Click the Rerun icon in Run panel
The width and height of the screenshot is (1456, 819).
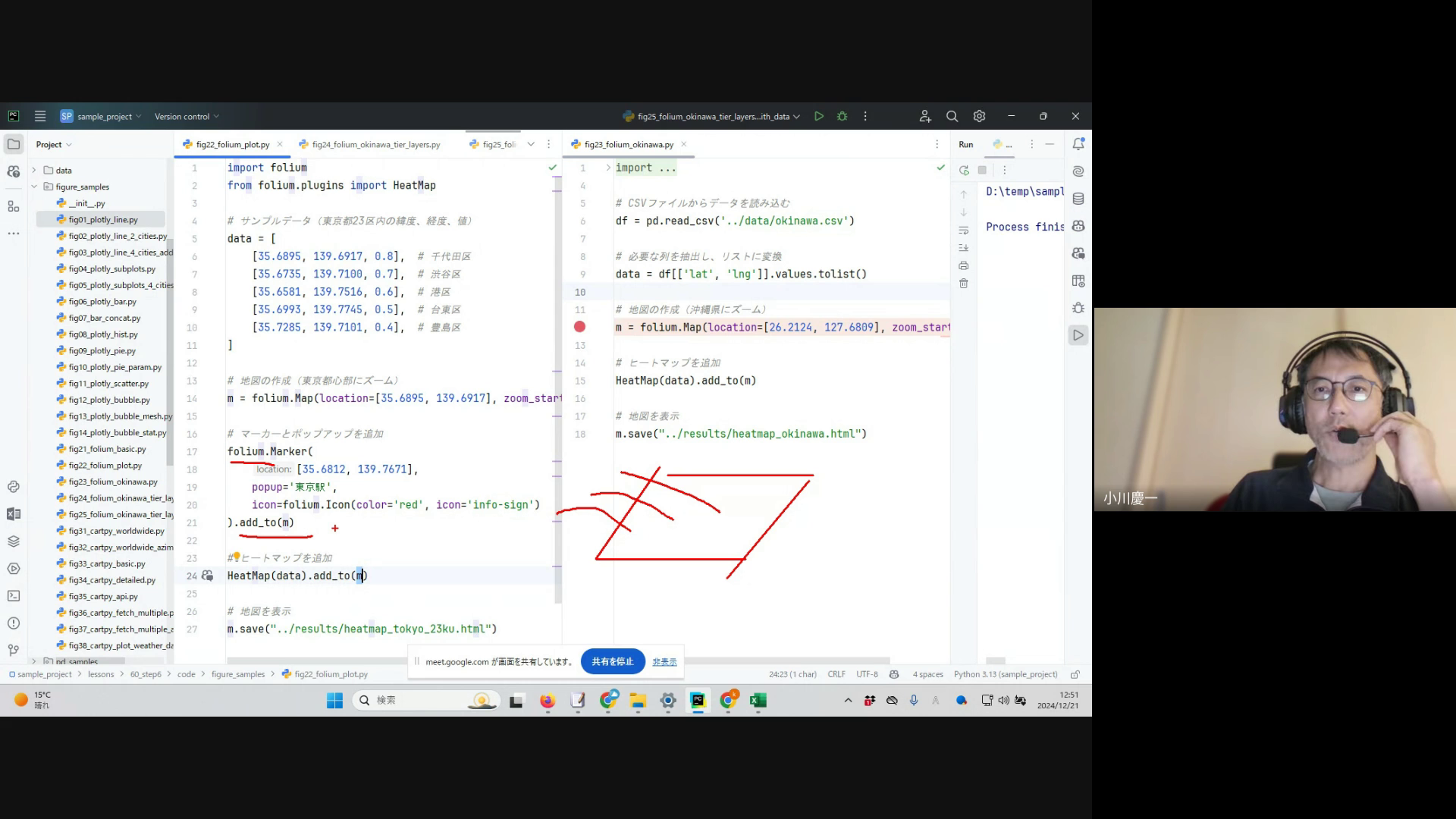click(964, 171)
